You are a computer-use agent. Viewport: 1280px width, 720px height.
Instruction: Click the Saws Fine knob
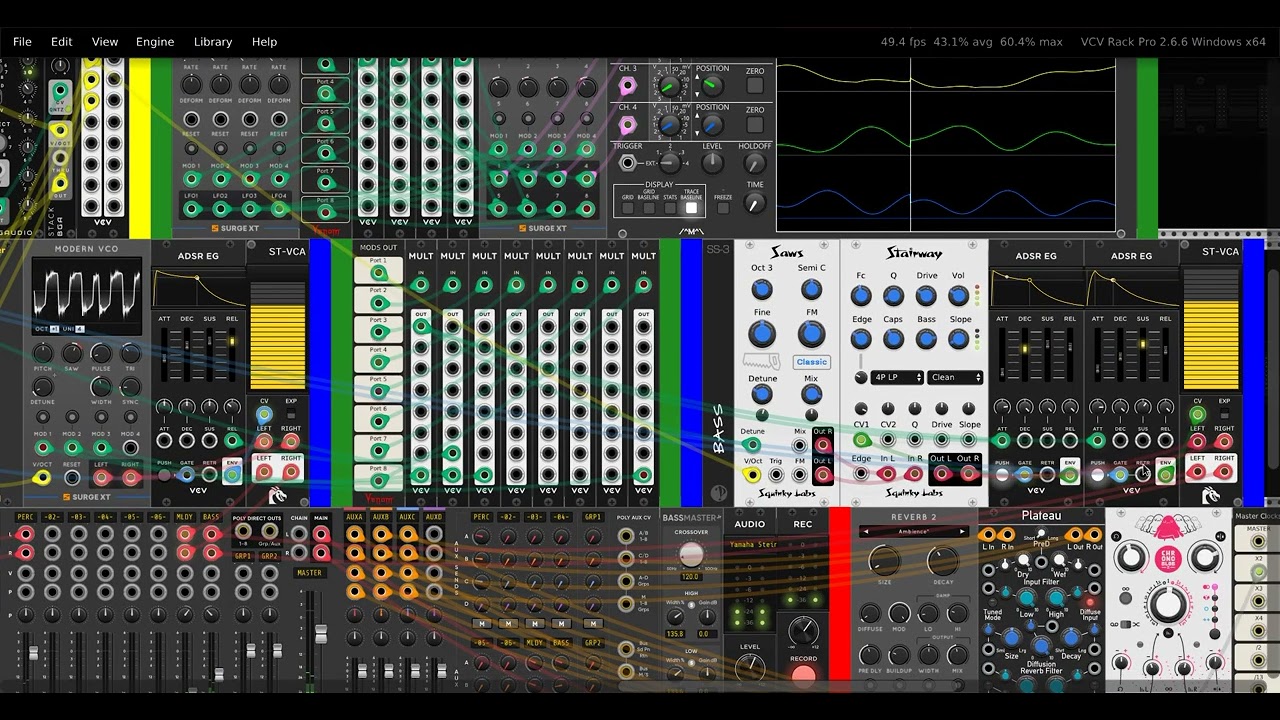pyautogui.click(x=762, y=334)
